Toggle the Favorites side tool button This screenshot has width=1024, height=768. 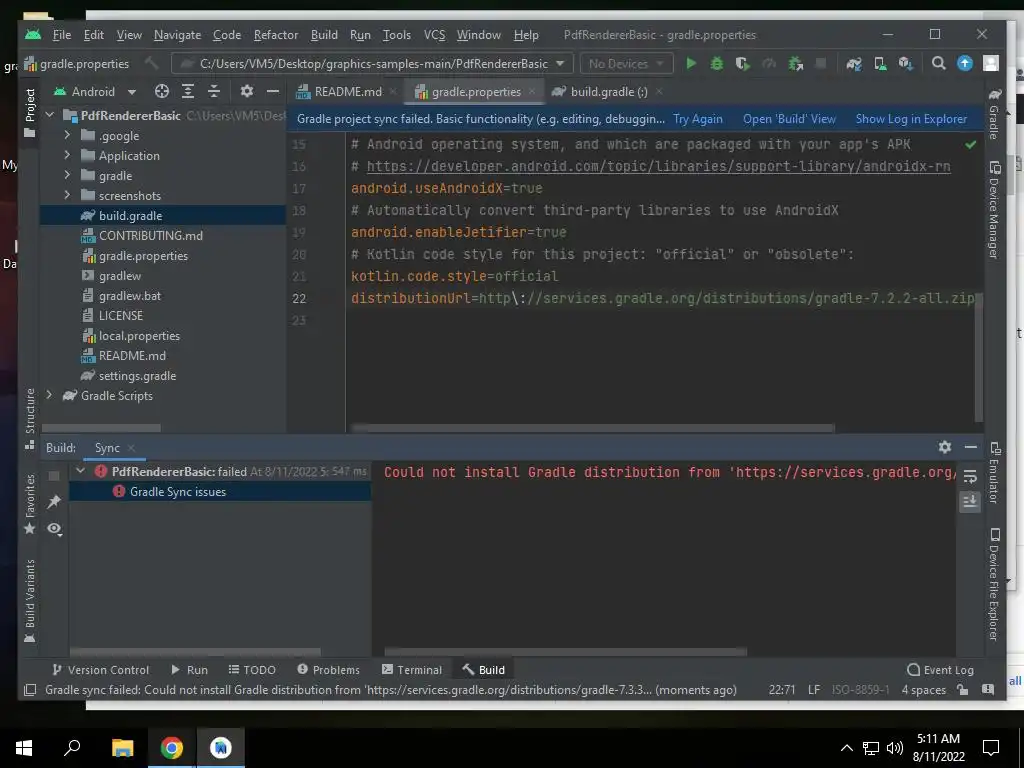tap(29, 504)
